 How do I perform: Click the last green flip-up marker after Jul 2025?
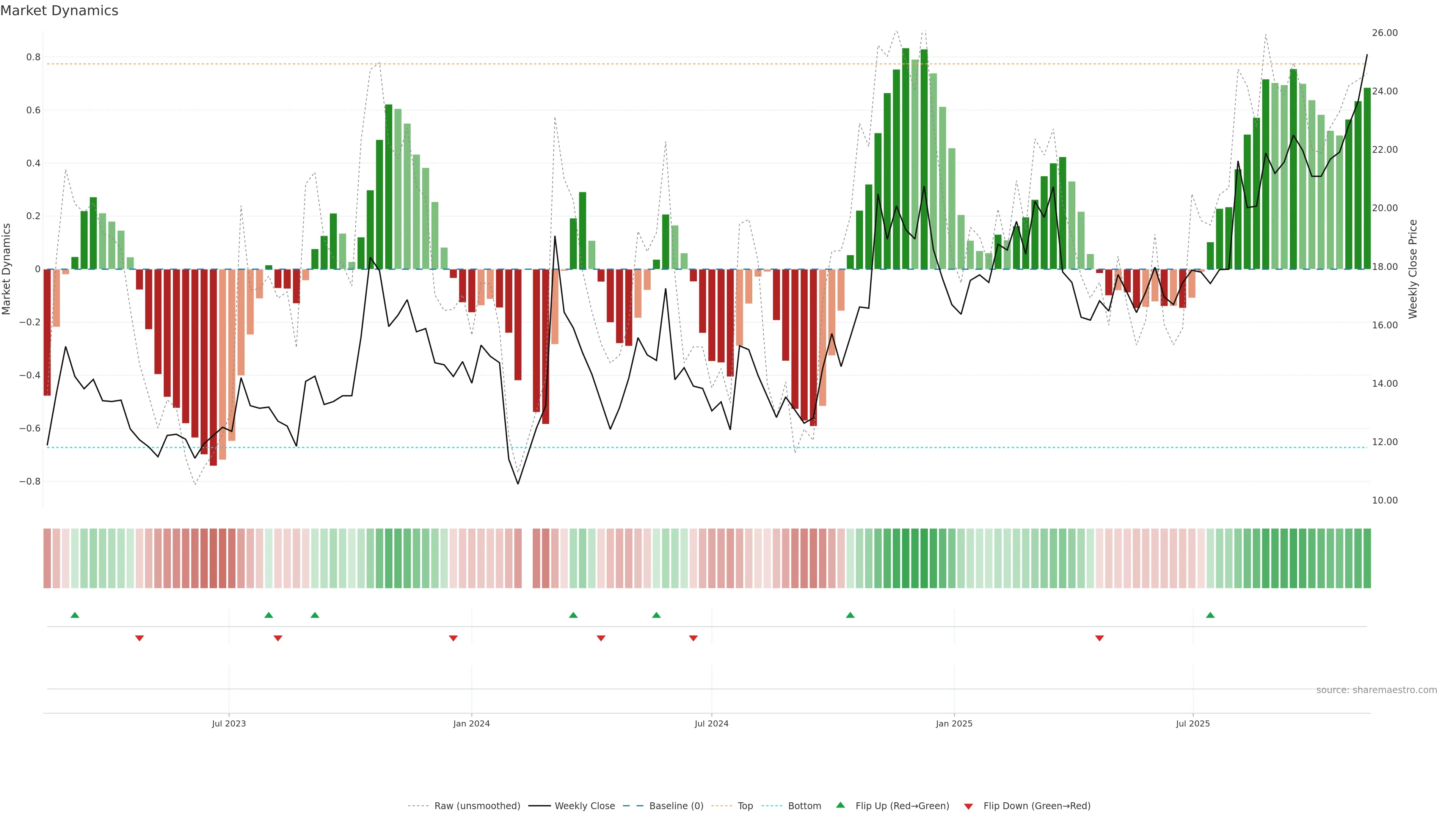[1210, 615]
